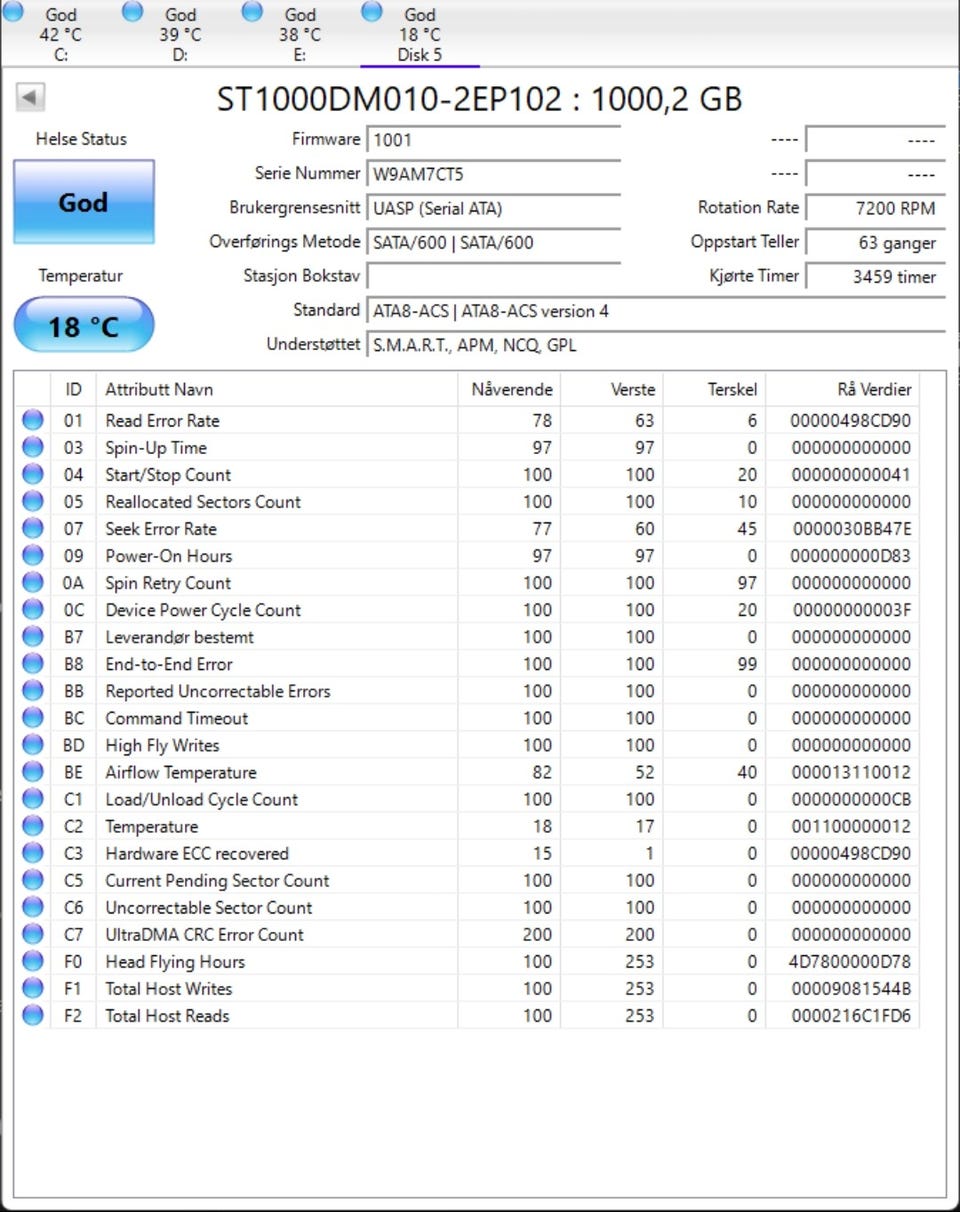Viewport: 960px width, 1212px height.
Task: Click the status orb for Start/Stop Count
Action: 33,474
